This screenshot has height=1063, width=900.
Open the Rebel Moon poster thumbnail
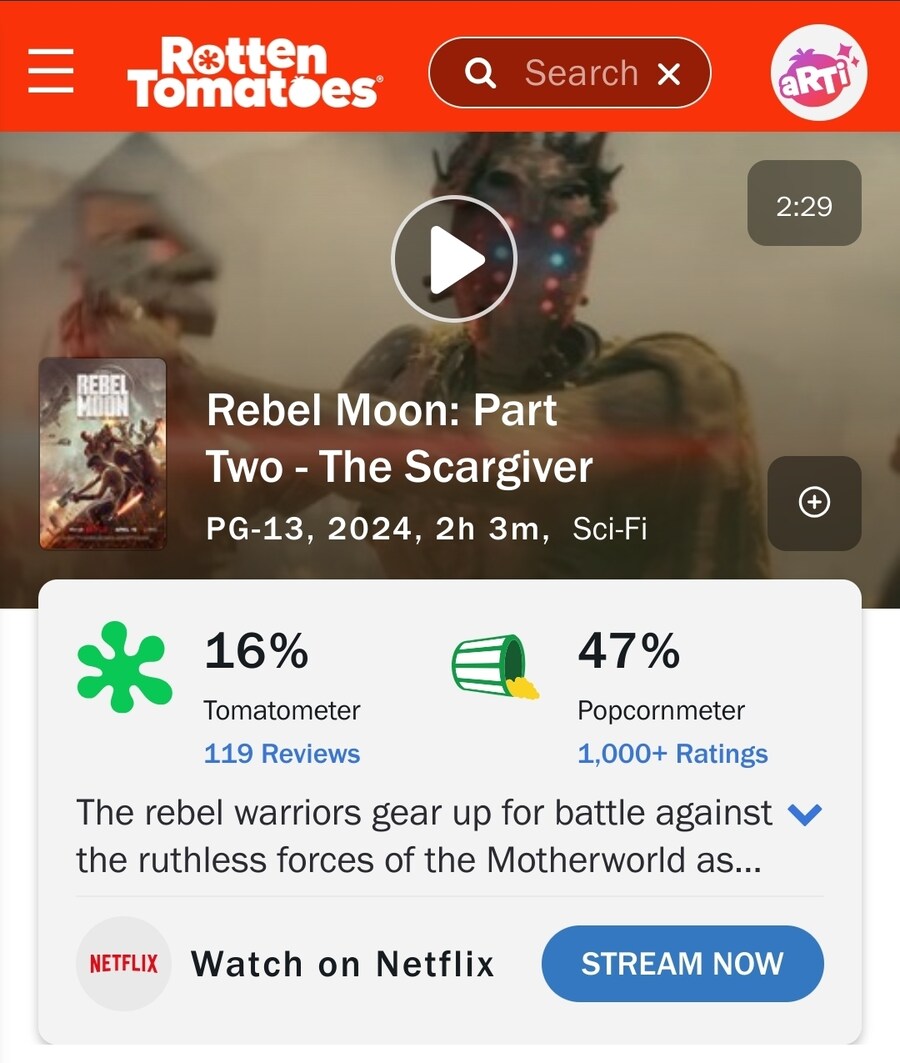point(102,454)
